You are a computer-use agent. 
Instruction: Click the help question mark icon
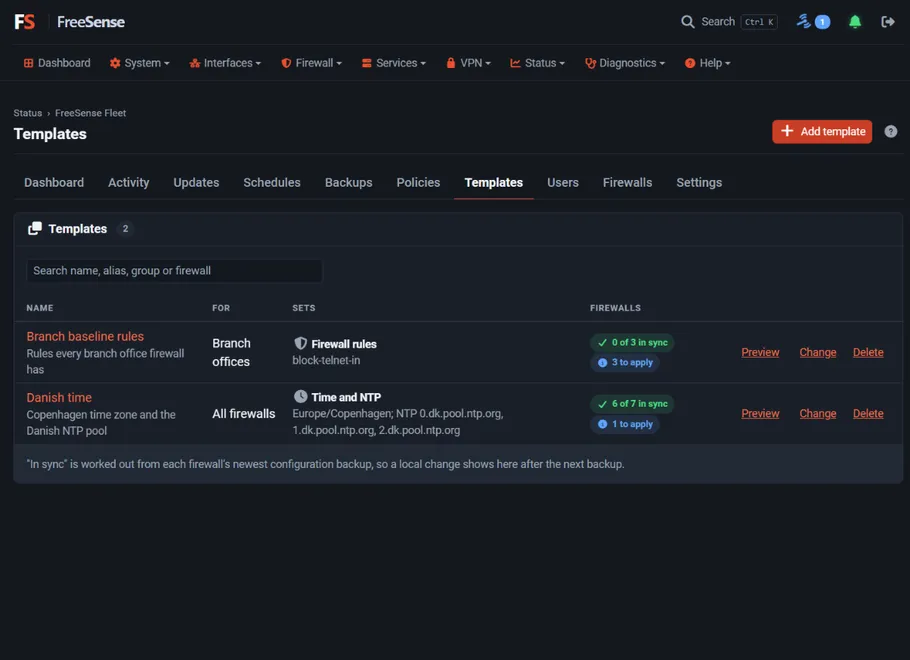(890, 132)
